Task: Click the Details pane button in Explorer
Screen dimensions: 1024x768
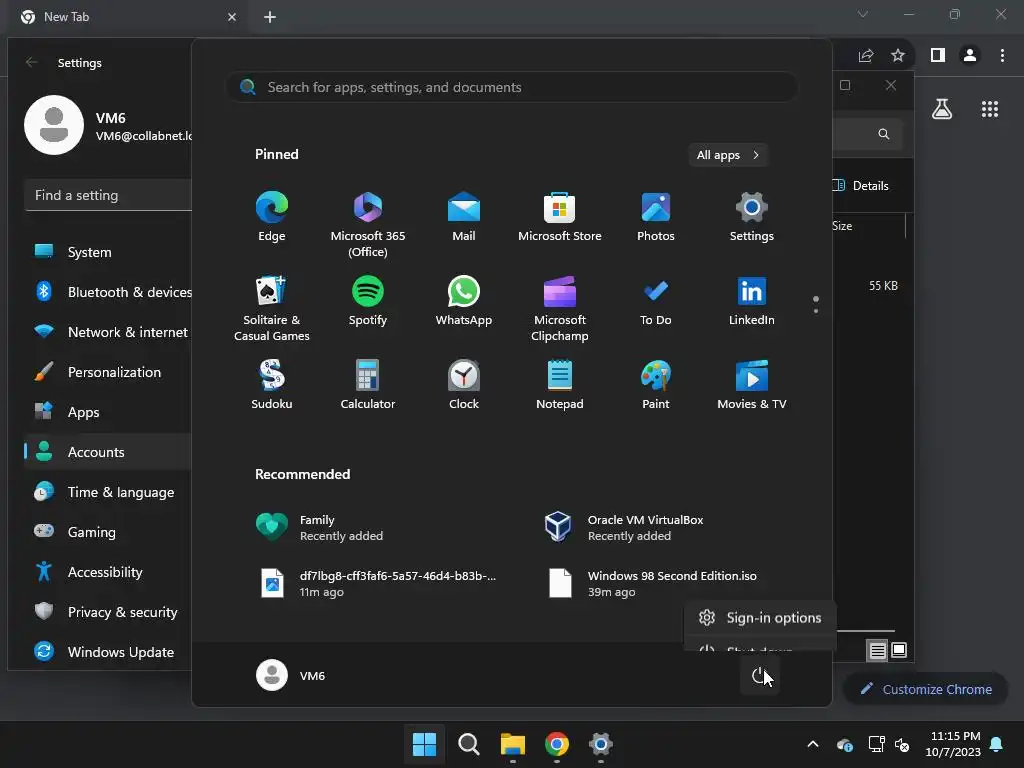Action: pos(861,185)
